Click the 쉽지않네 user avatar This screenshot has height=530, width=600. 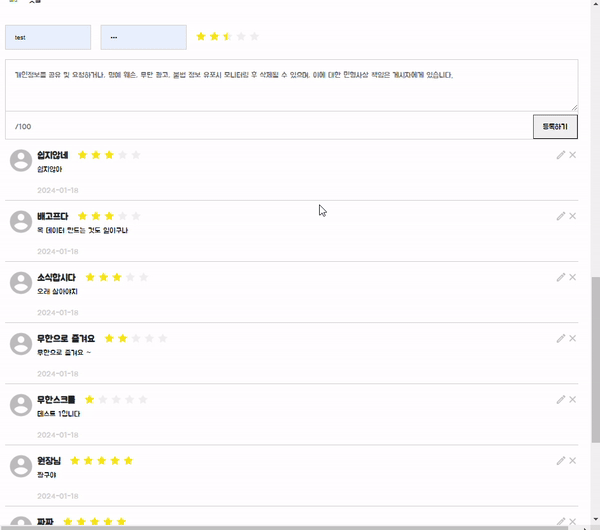click(21, 160)
